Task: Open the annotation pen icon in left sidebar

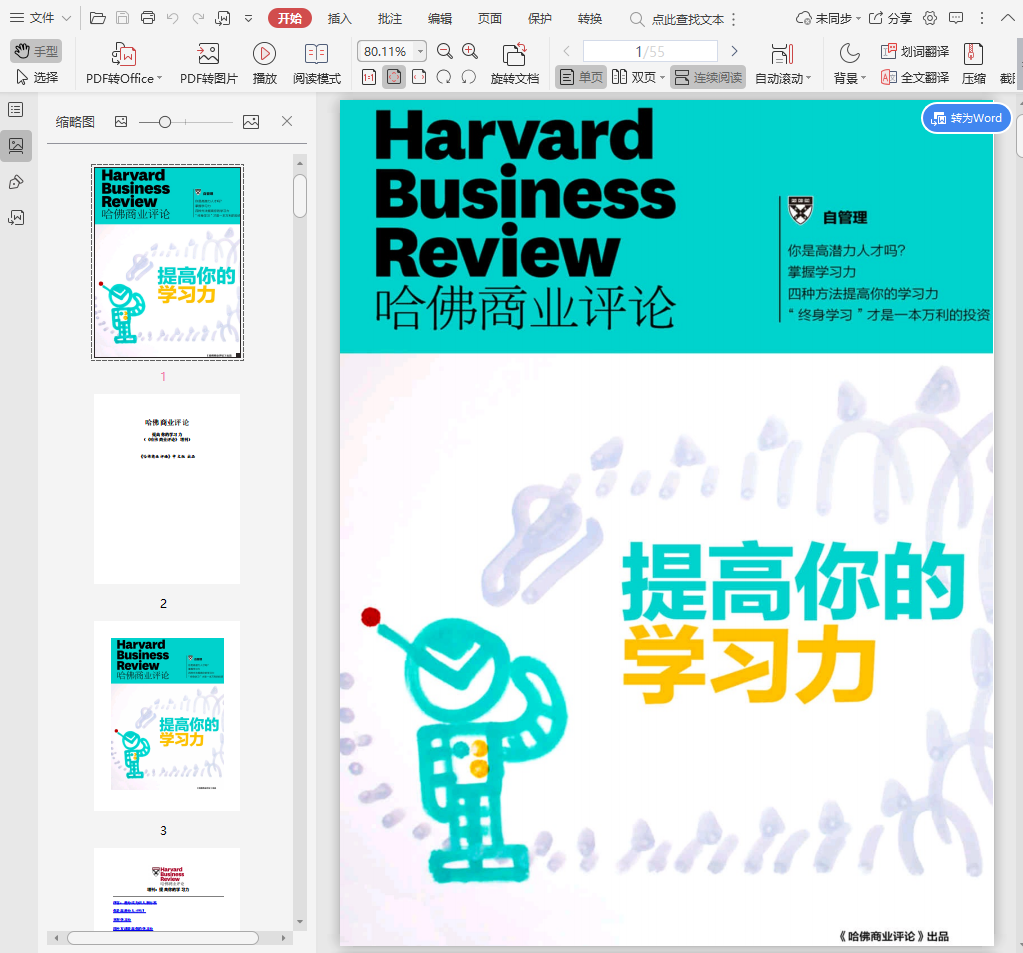Action: click(x=16, y=182)
